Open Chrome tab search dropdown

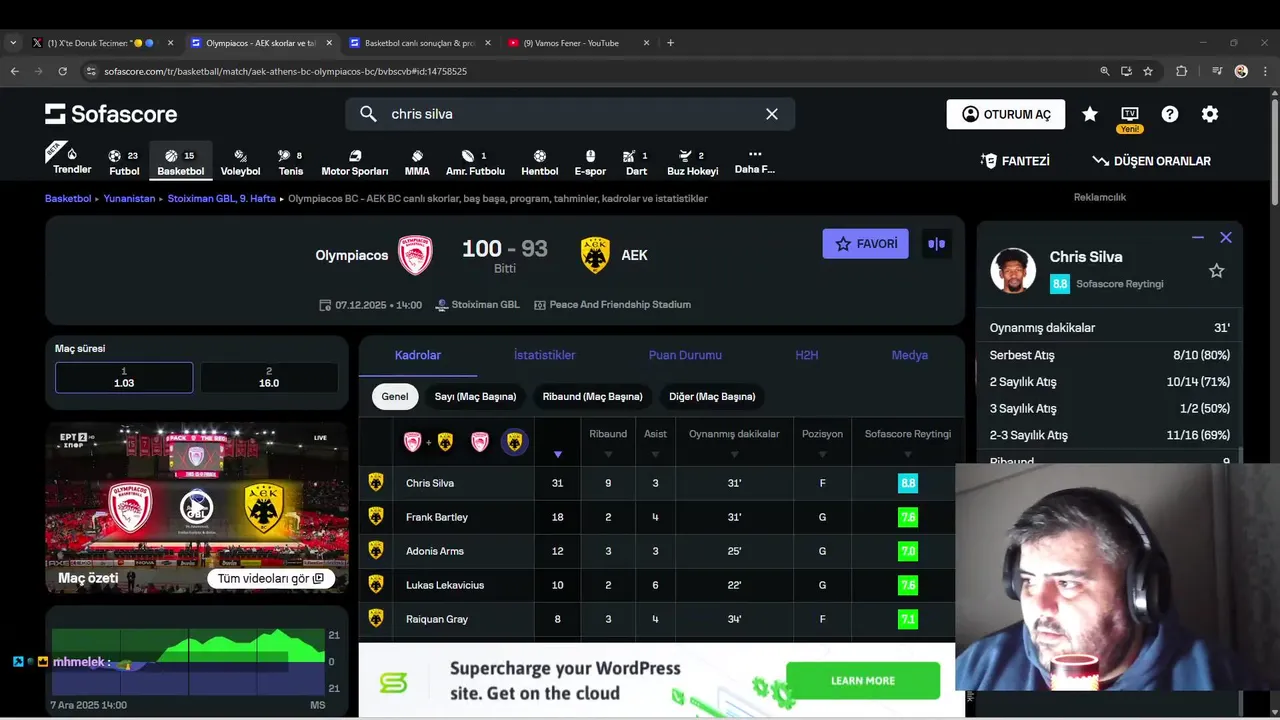[x=13, y=43]
